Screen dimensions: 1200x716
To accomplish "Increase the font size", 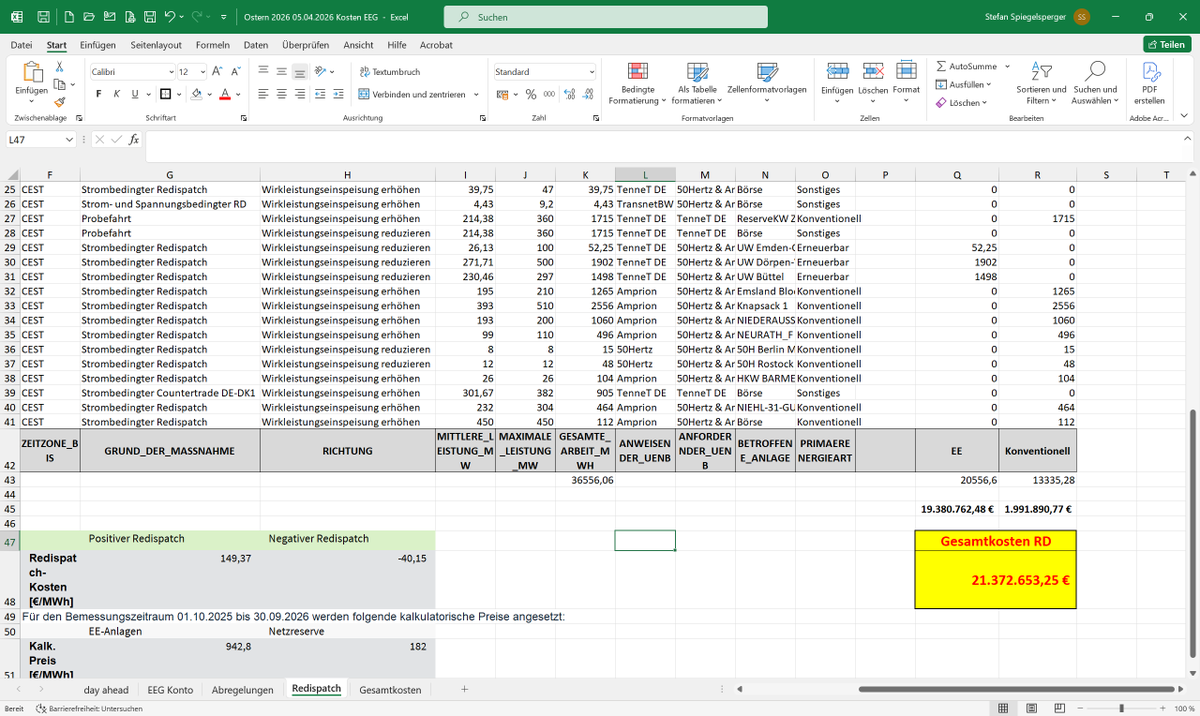I will coord(219,72).
